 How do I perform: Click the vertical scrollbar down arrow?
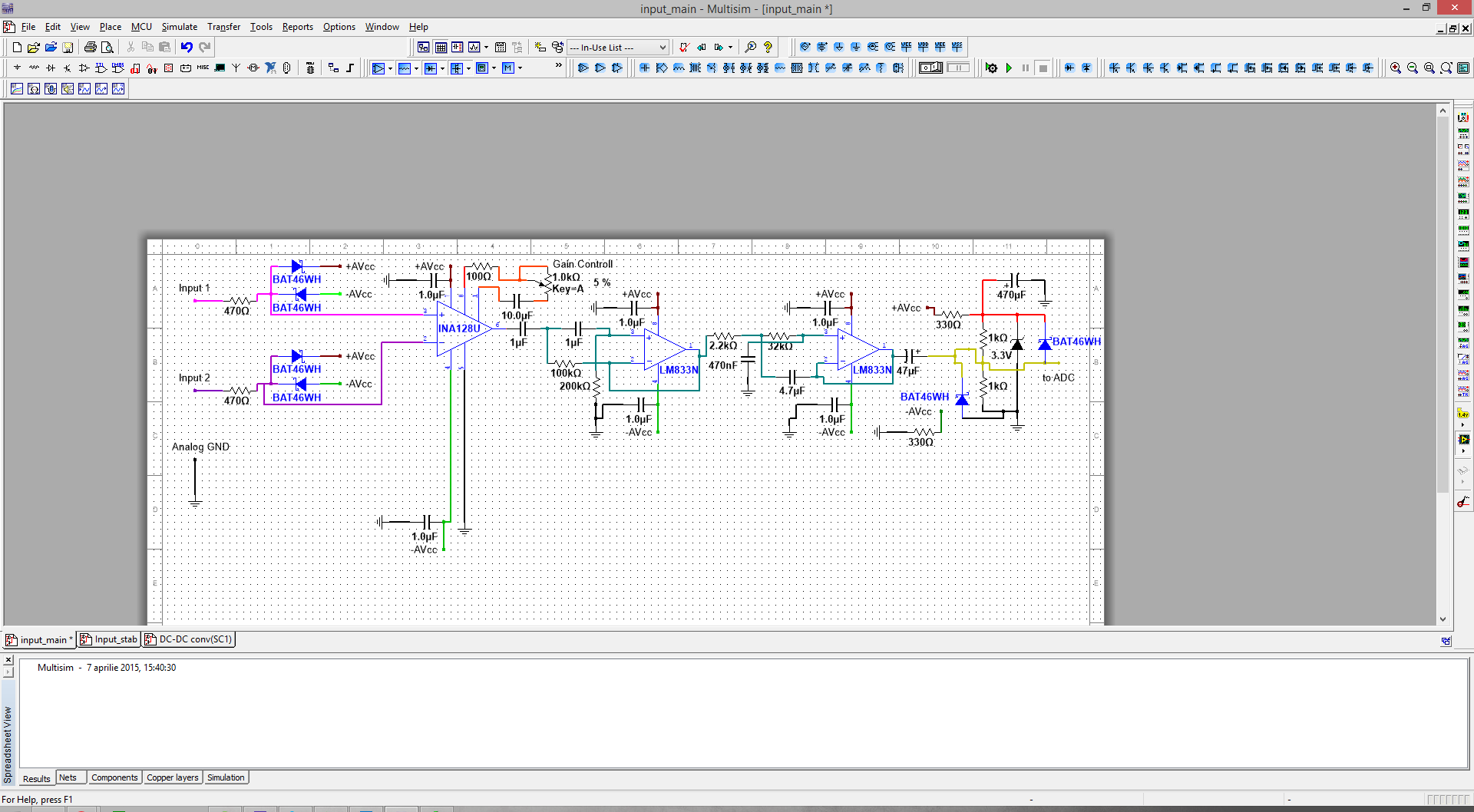pyautogui.click(x=1443, y=619)
